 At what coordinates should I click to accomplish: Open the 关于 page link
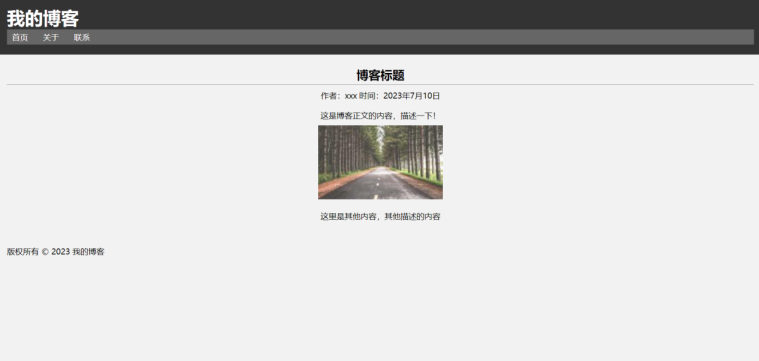click(x=50, y=38)
